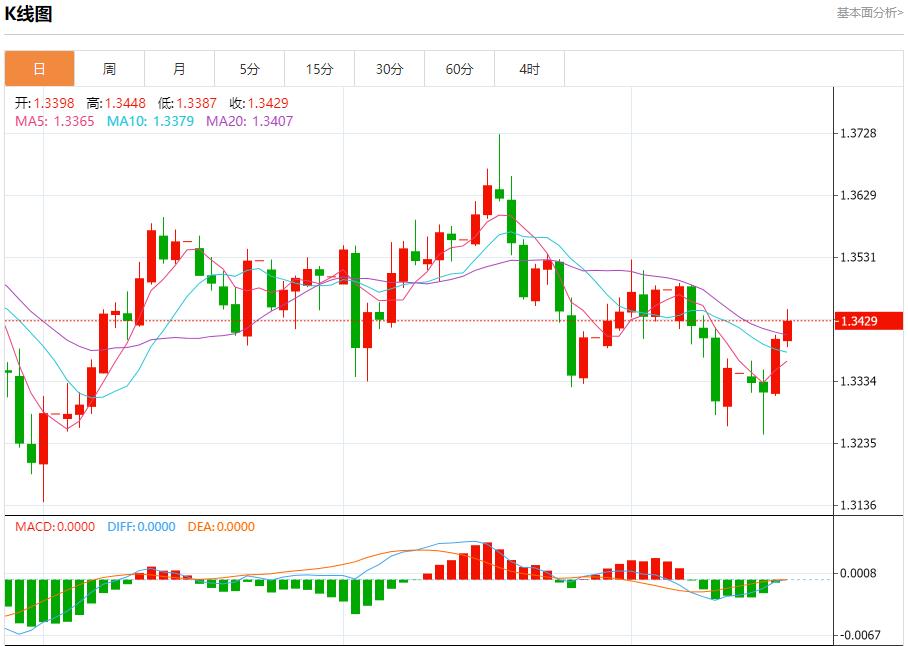This screenshot has width=908, height=646.
Task: Select the 5分 timeframe
Action: click(249, 69)
